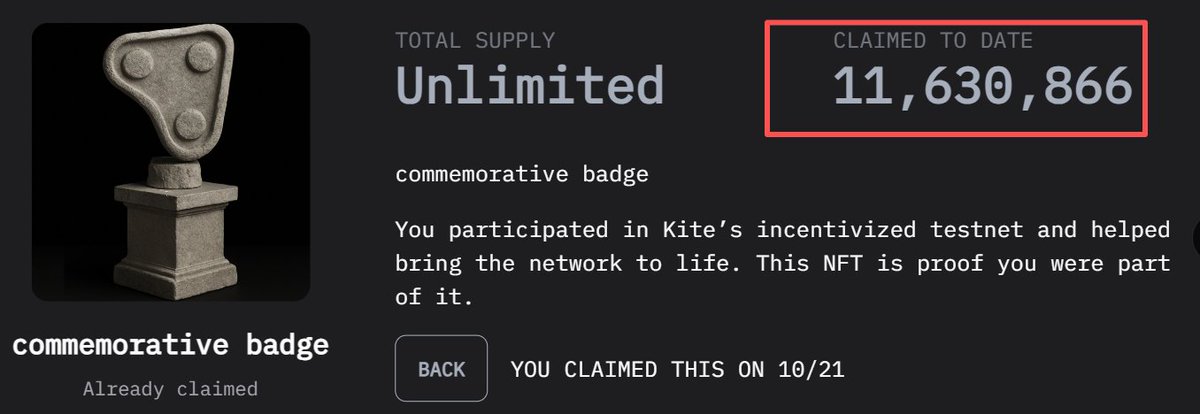The width and height of the screenshot is (1200, 414).
Task: Open the stone badge NFT image
Action: pyautogui.click(x=170, y=162)
